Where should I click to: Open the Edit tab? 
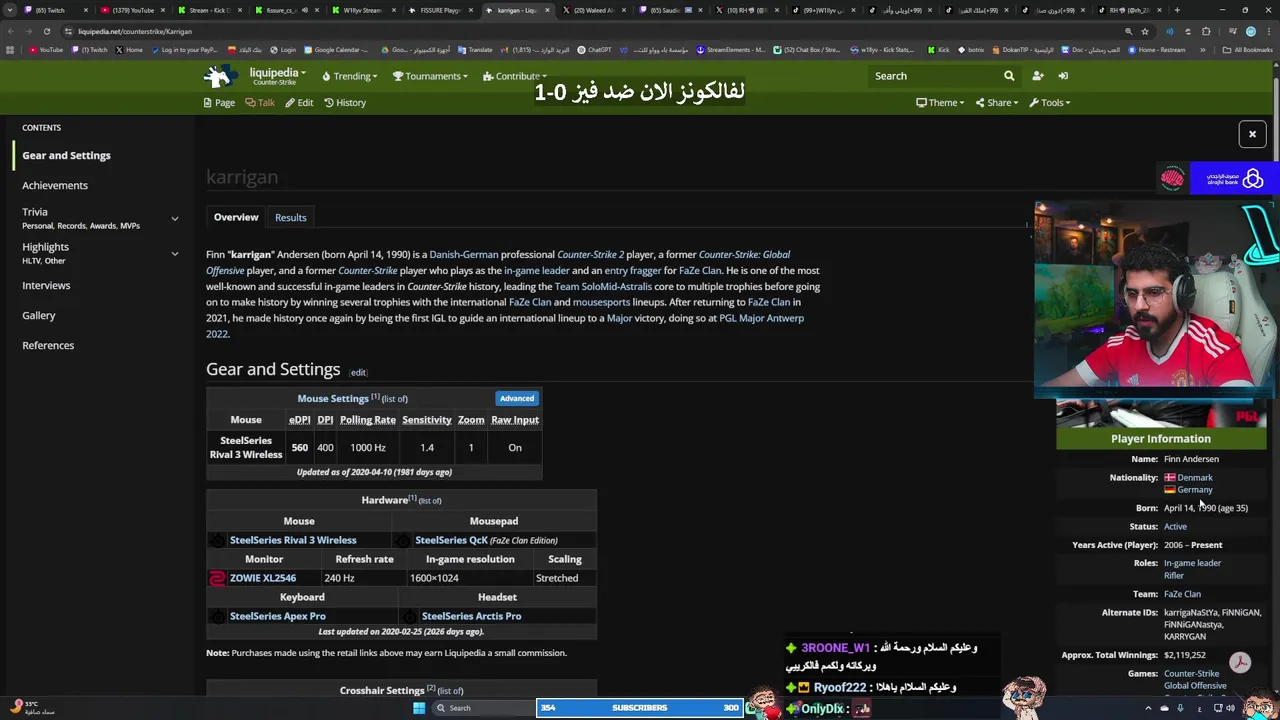click(299, 102)
